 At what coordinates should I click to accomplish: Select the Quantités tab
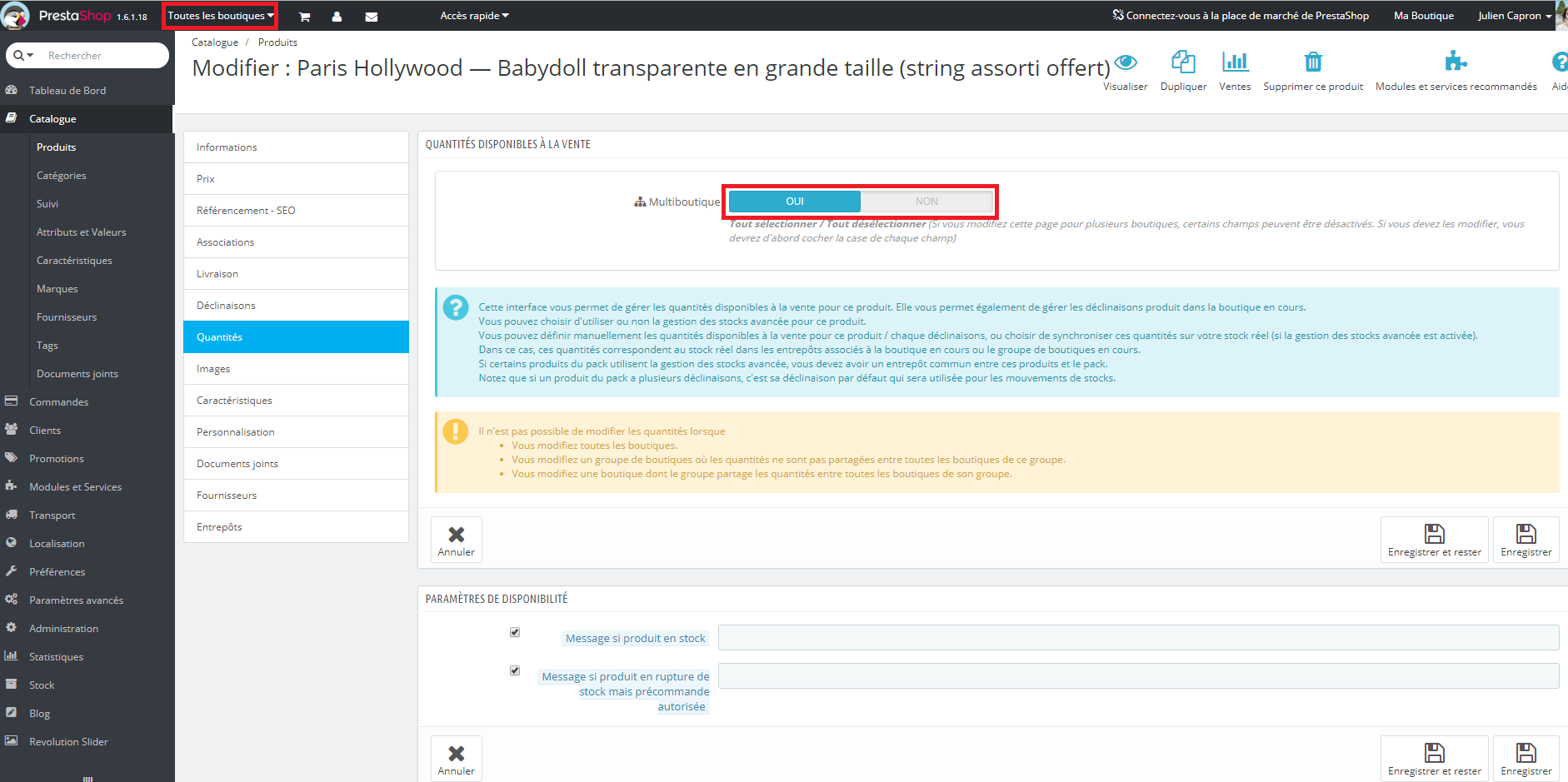coord(296,337)
